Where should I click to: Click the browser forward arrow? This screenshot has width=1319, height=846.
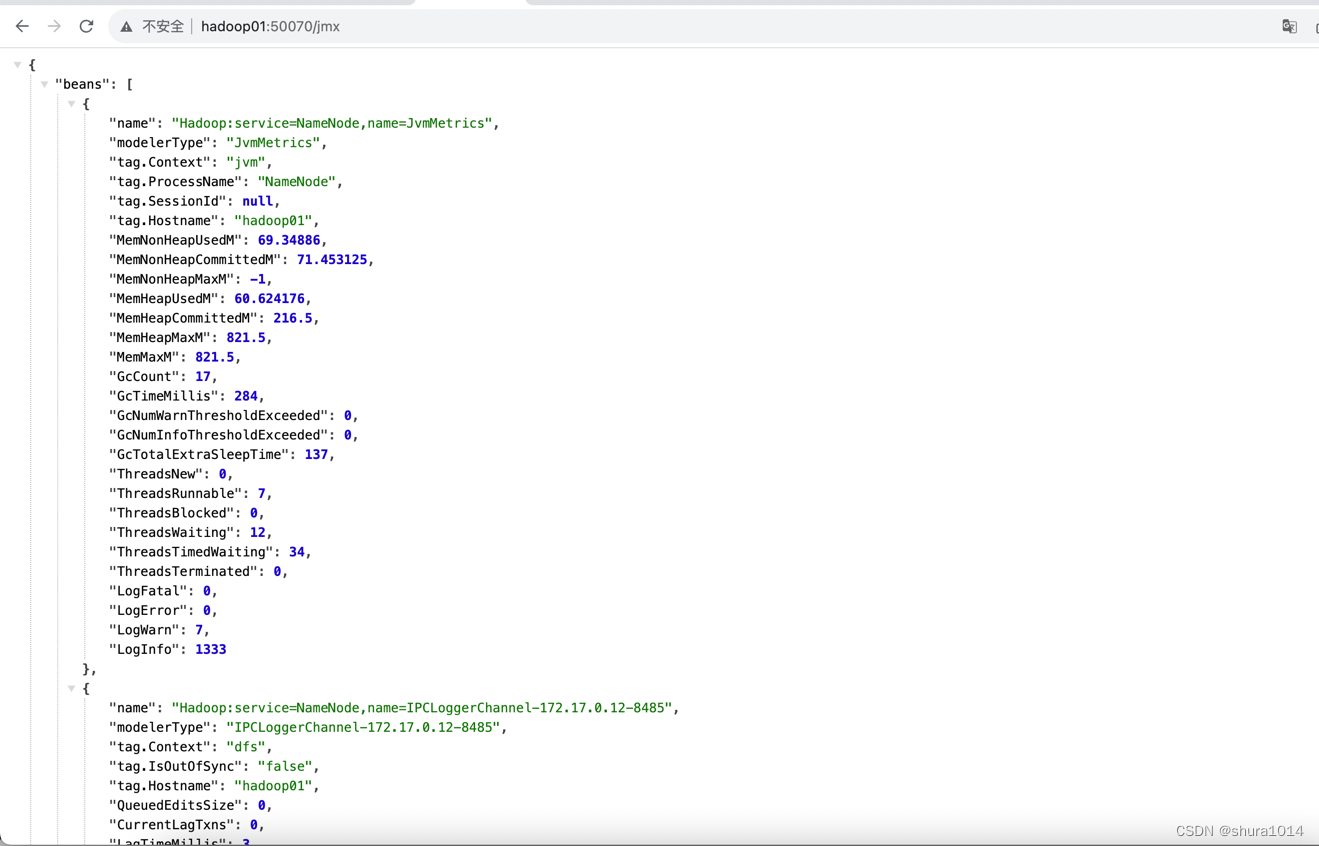tap(54, 26)
